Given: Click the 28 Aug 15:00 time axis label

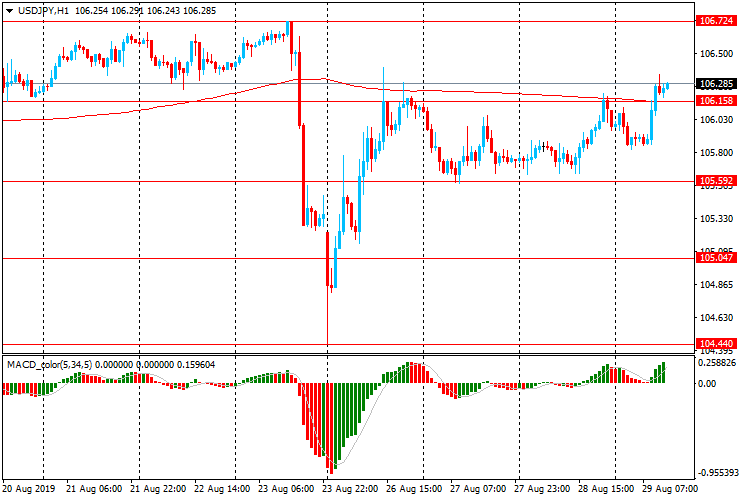Looking at the screenshot, I should tap(606, 488).
